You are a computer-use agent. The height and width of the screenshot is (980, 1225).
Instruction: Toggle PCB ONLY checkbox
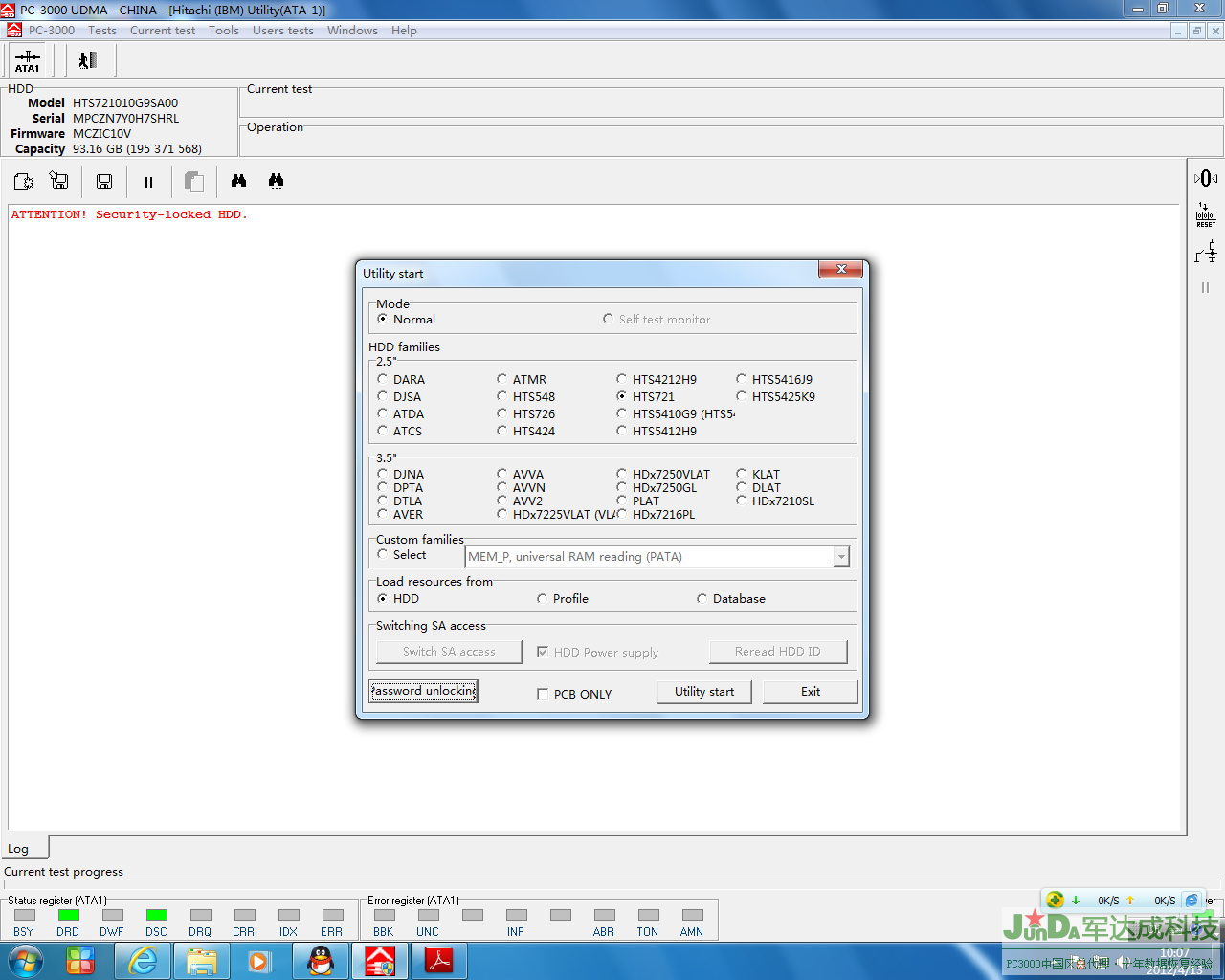[543, 694]
